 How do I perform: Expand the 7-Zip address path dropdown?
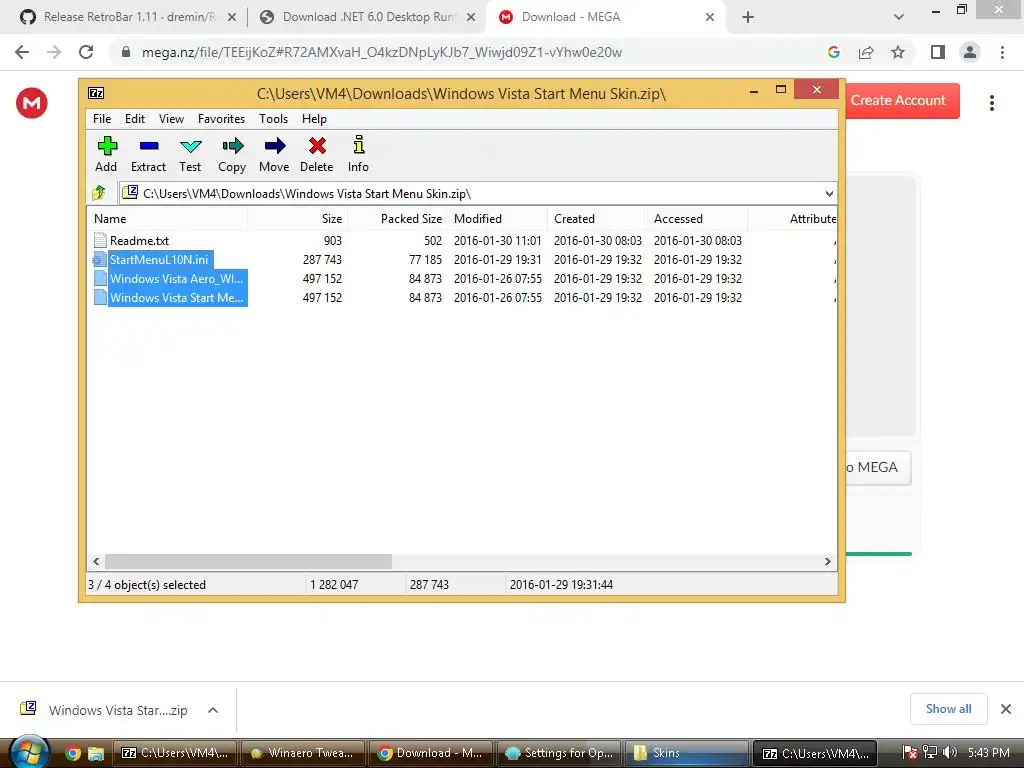pos(829,193)
